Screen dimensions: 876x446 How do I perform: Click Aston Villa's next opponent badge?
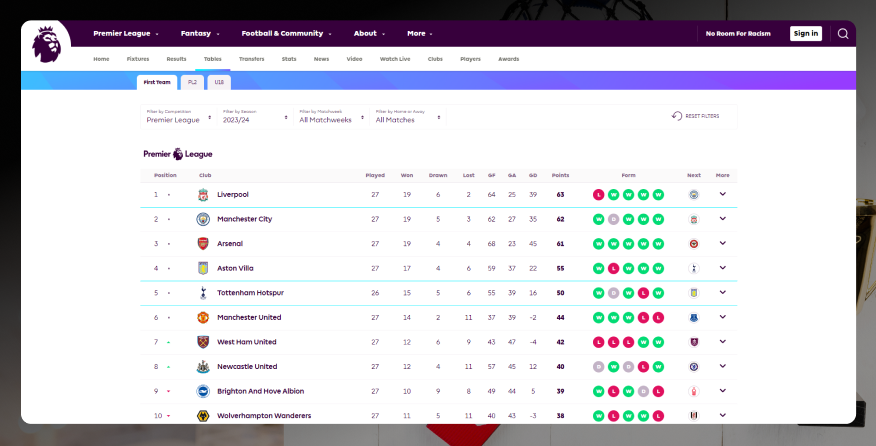694,268
